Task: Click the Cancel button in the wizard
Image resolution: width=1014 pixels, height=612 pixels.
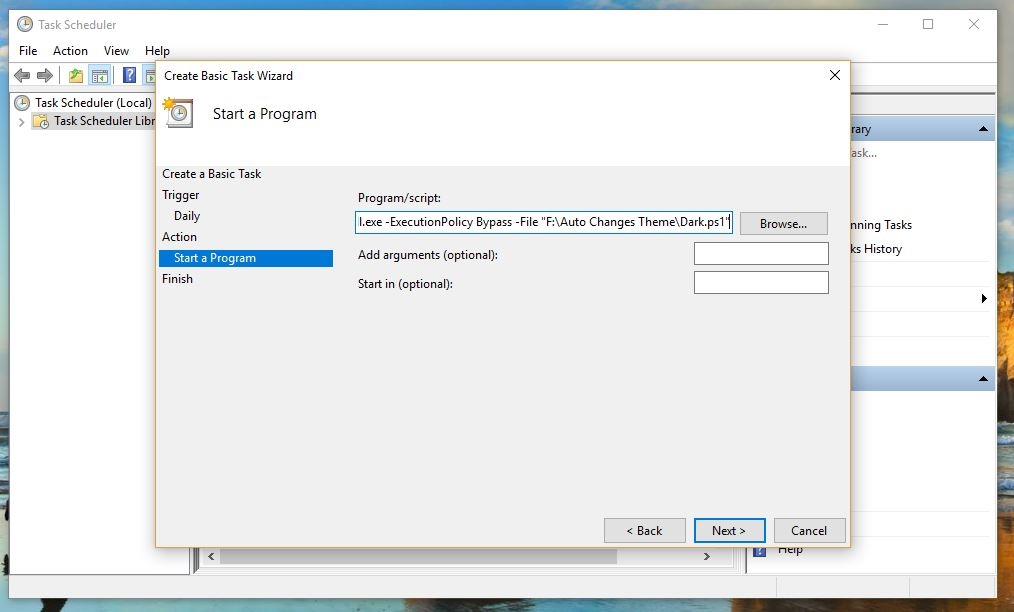Action: [x=809, y=530]
